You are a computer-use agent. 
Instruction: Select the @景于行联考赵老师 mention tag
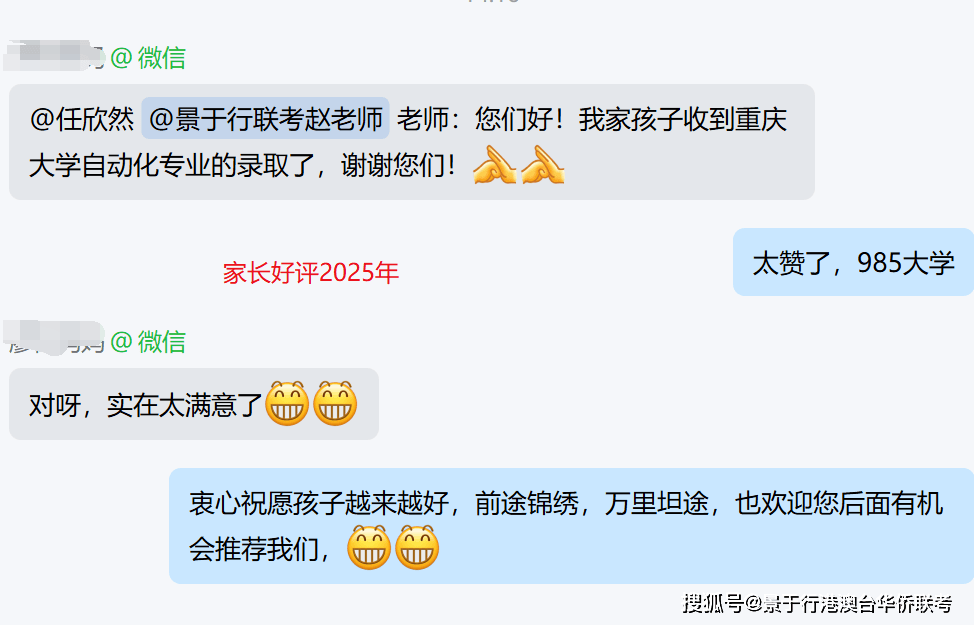265,118
